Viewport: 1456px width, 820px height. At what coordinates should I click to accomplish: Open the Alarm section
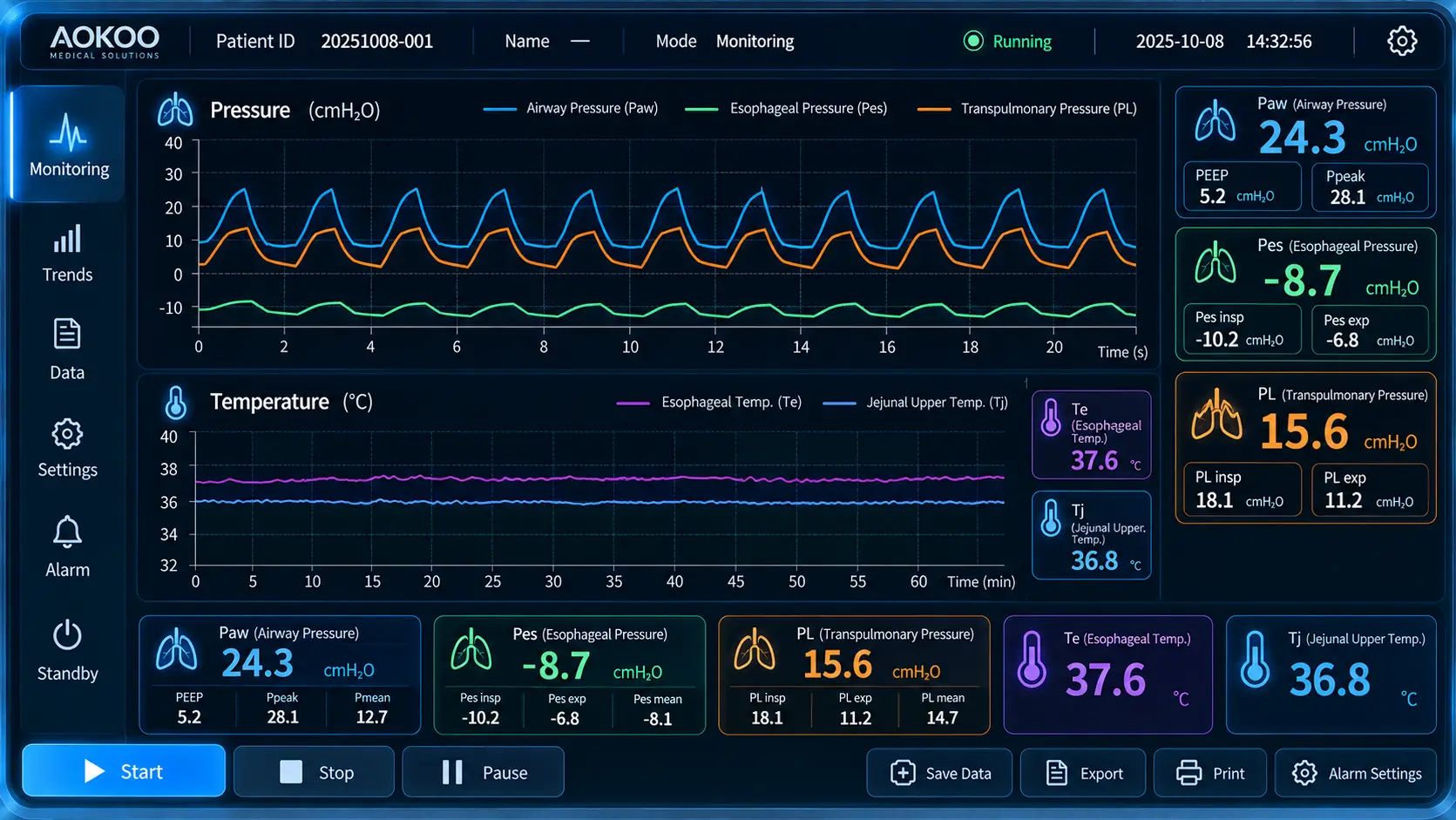(67, 547)
